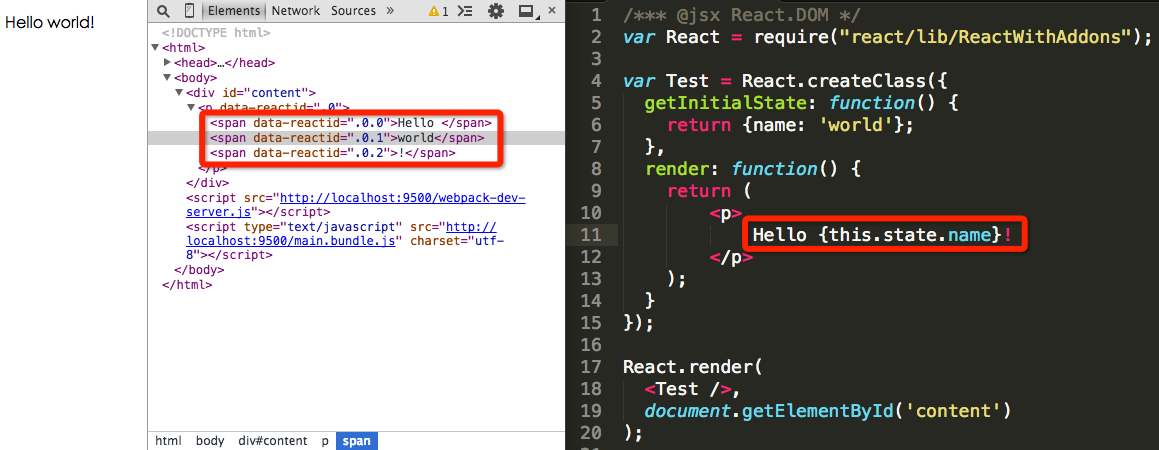Screen dimensions: 1159x450
Task: Close DevTools with the X icon
Action: [x=551, y=10]
